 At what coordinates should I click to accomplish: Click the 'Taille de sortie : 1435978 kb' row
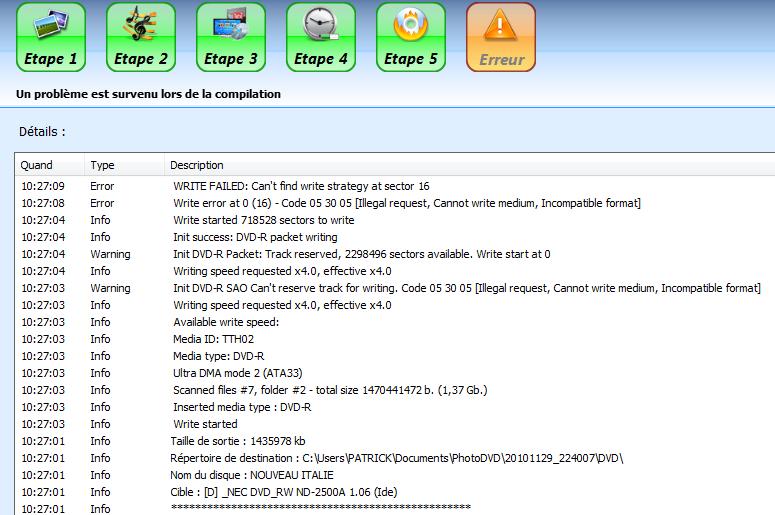[252, 441]
